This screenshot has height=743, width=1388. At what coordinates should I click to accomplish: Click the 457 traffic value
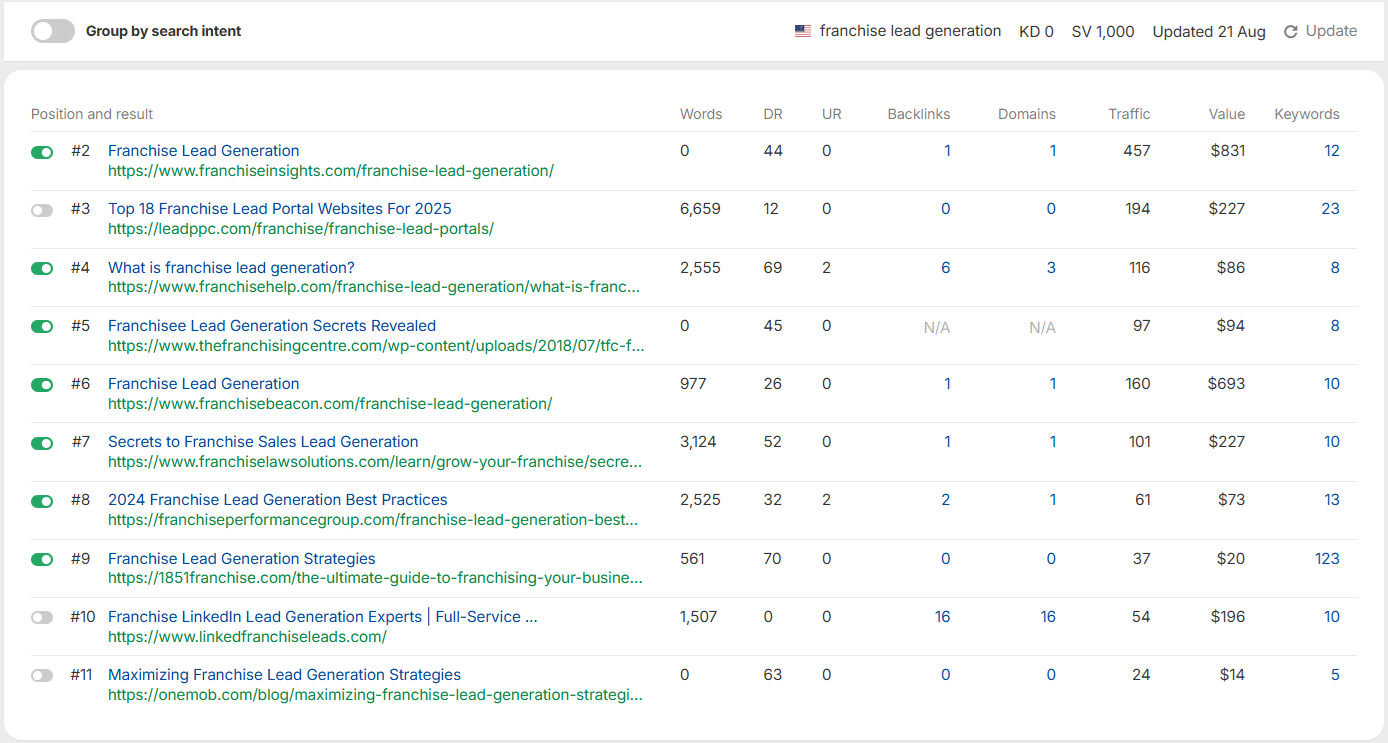tap(1137, 151)
